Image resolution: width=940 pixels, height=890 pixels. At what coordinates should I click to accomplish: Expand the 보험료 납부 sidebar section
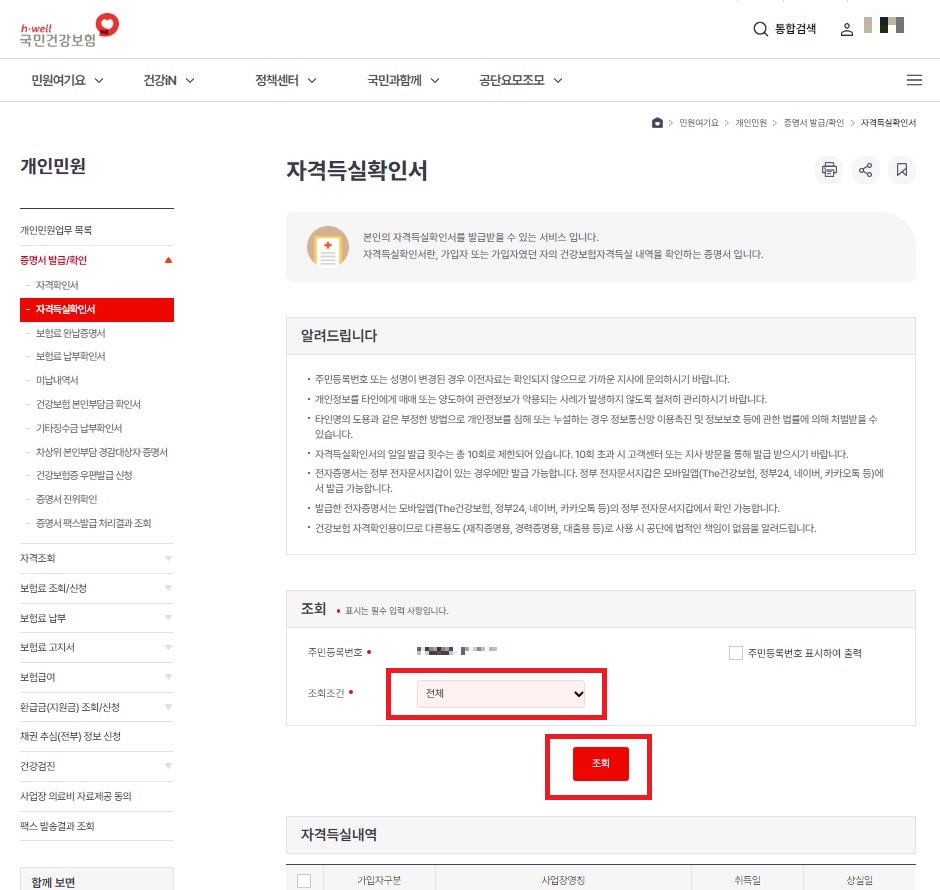click(96, 619)
